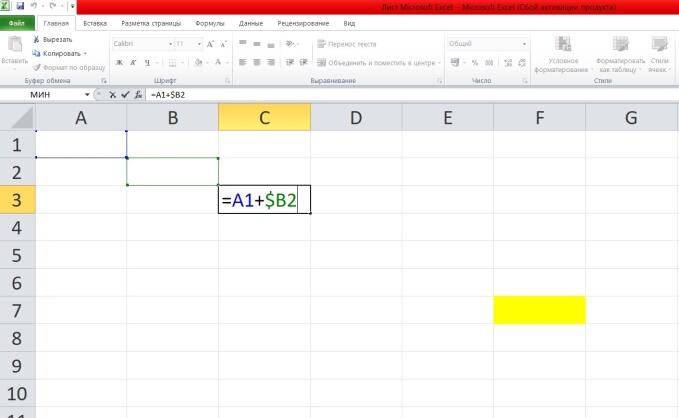Toggle underline Ч formatting
679x418 pixels.
[147, 63]
